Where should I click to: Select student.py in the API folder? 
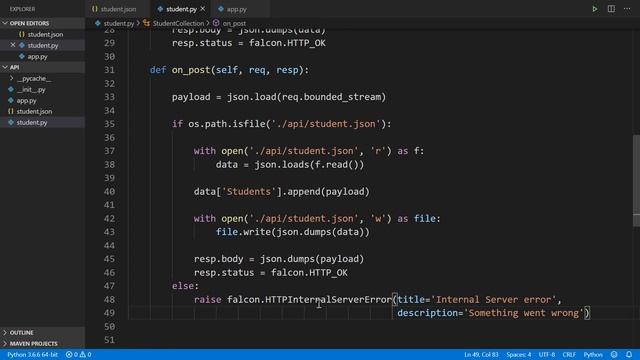(x=32, y=122)
